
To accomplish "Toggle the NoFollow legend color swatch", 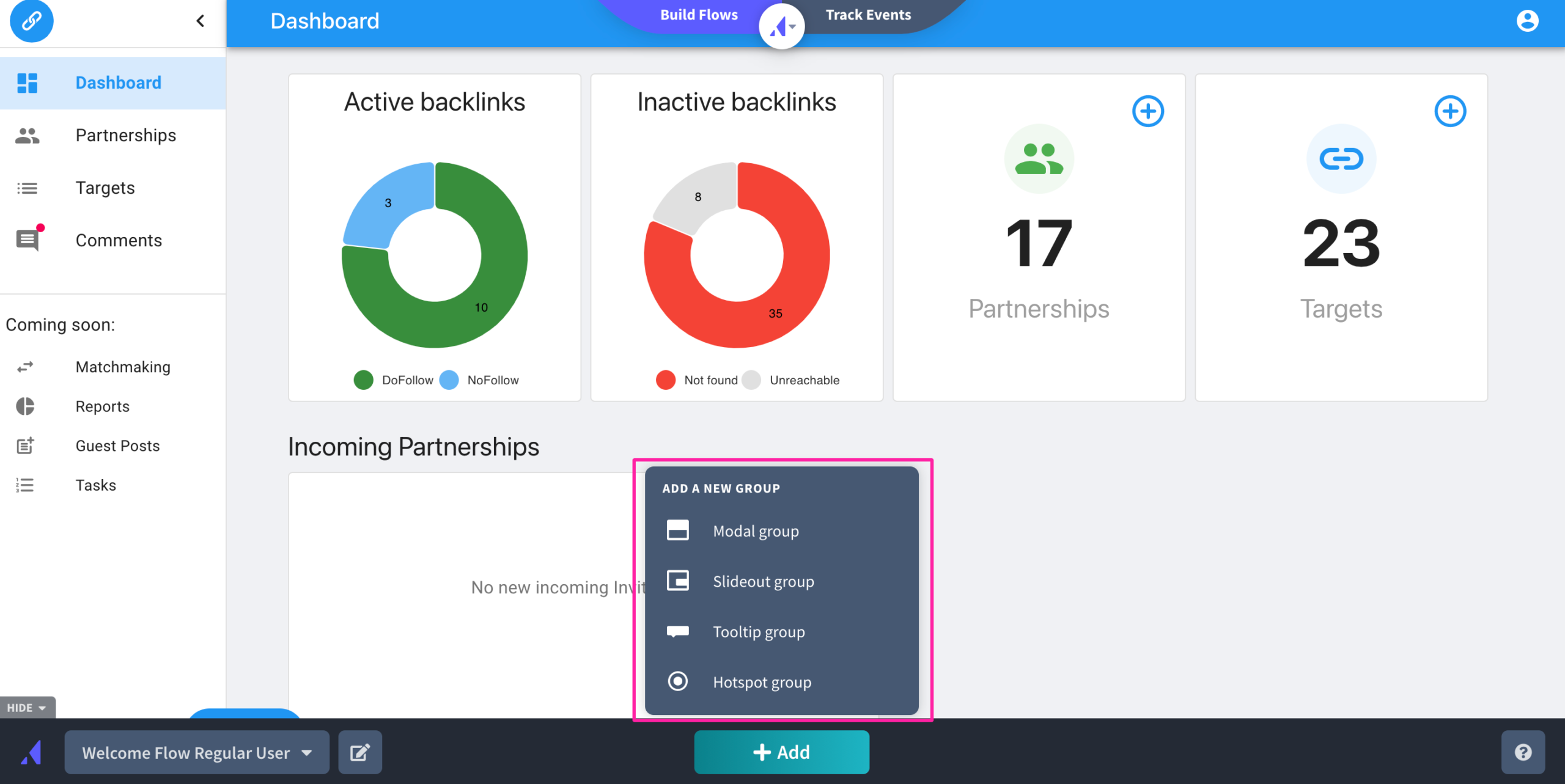I will (x=449, y=380).
